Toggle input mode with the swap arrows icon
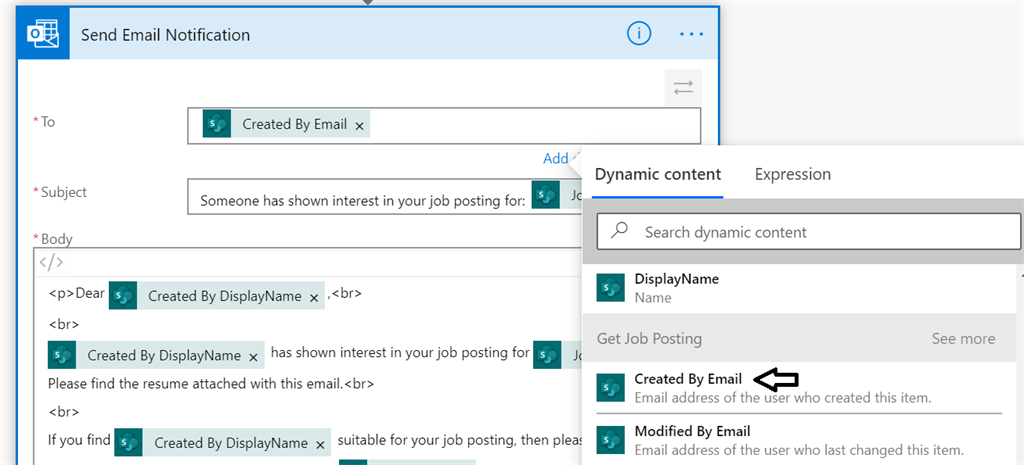The image size is (1024, 465). tap(683, 88)
